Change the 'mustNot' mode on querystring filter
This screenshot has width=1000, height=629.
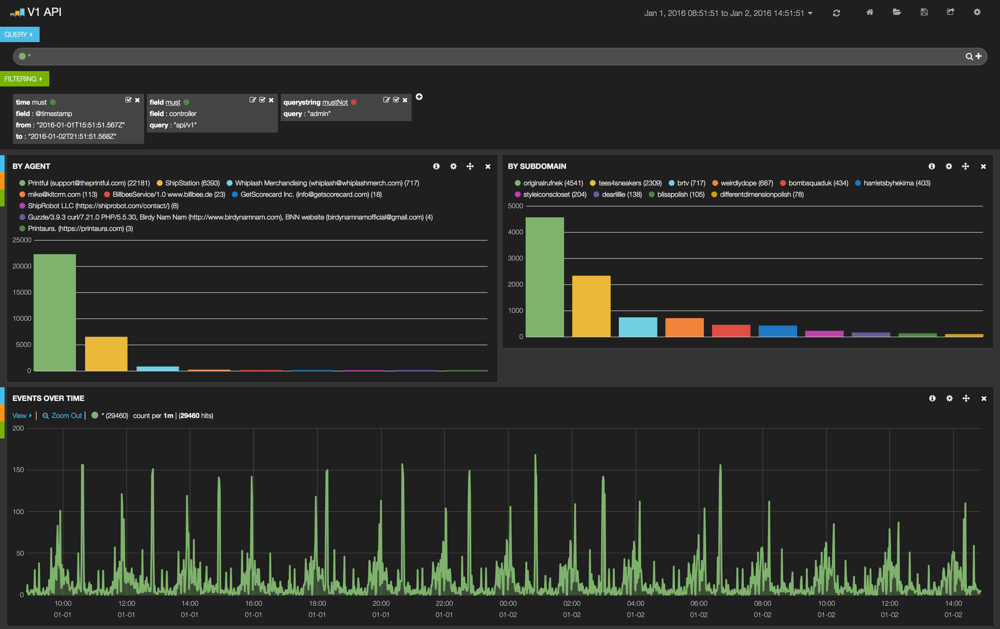point(335,103)
